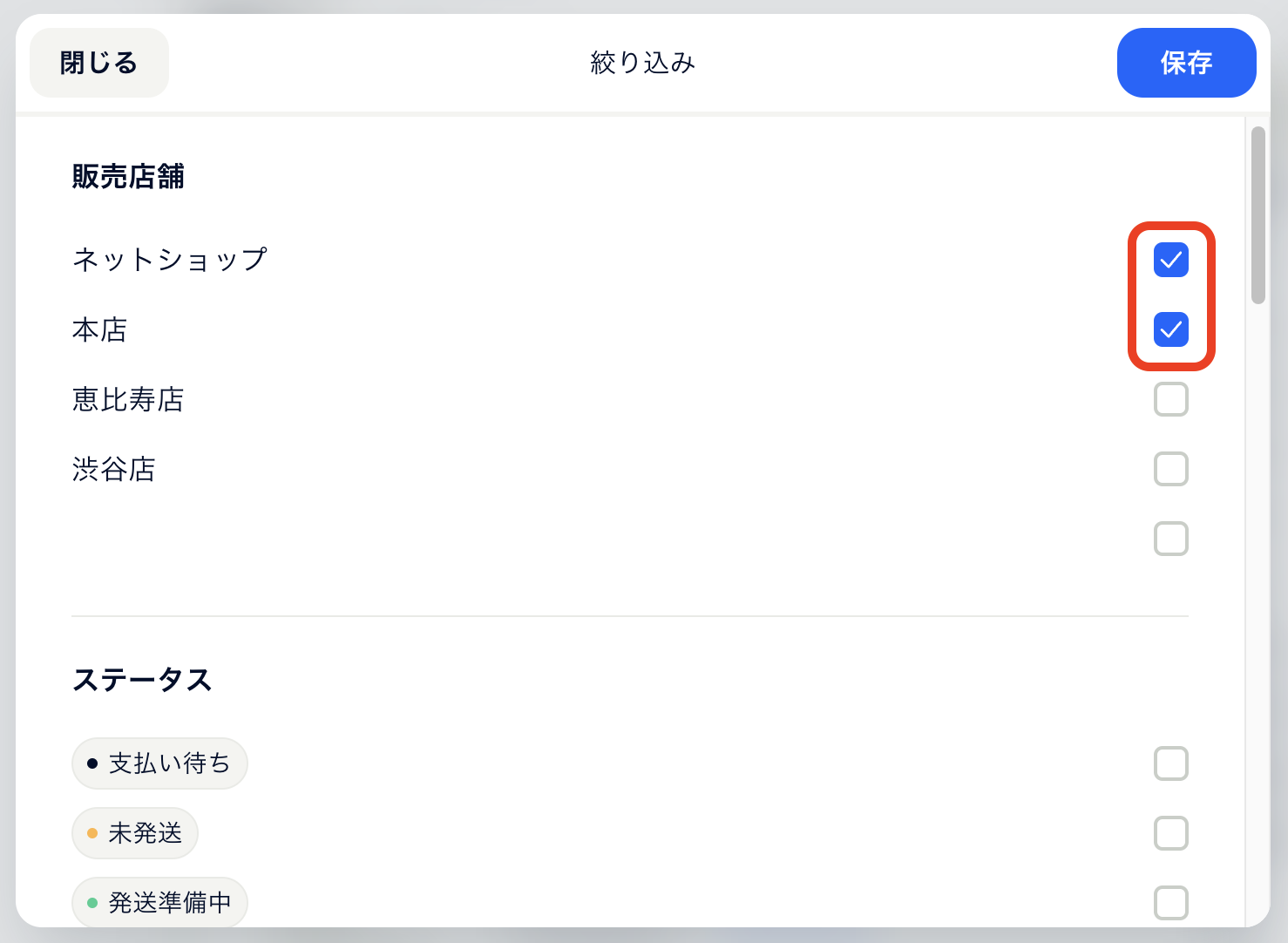Click the ステータス section heading
The width and height of the screenshot is (1288, 943).
tap(142, 680)
